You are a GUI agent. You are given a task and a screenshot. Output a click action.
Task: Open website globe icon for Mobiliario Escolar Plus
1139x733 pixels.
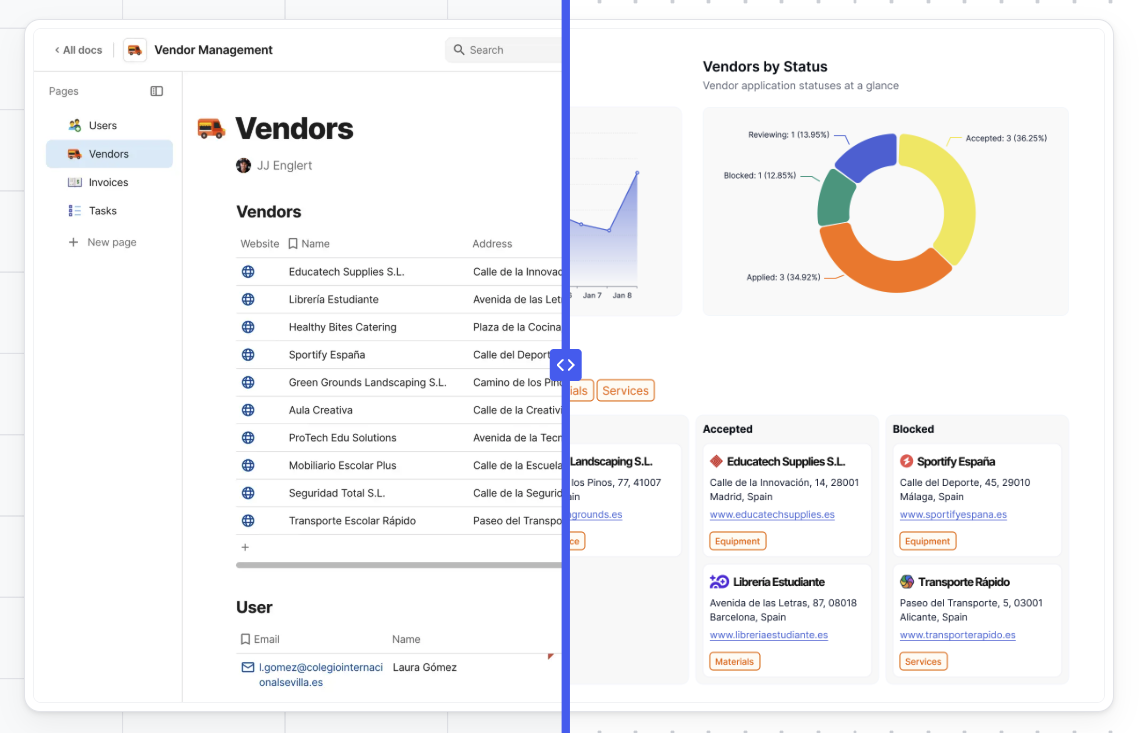click(248, 465)
